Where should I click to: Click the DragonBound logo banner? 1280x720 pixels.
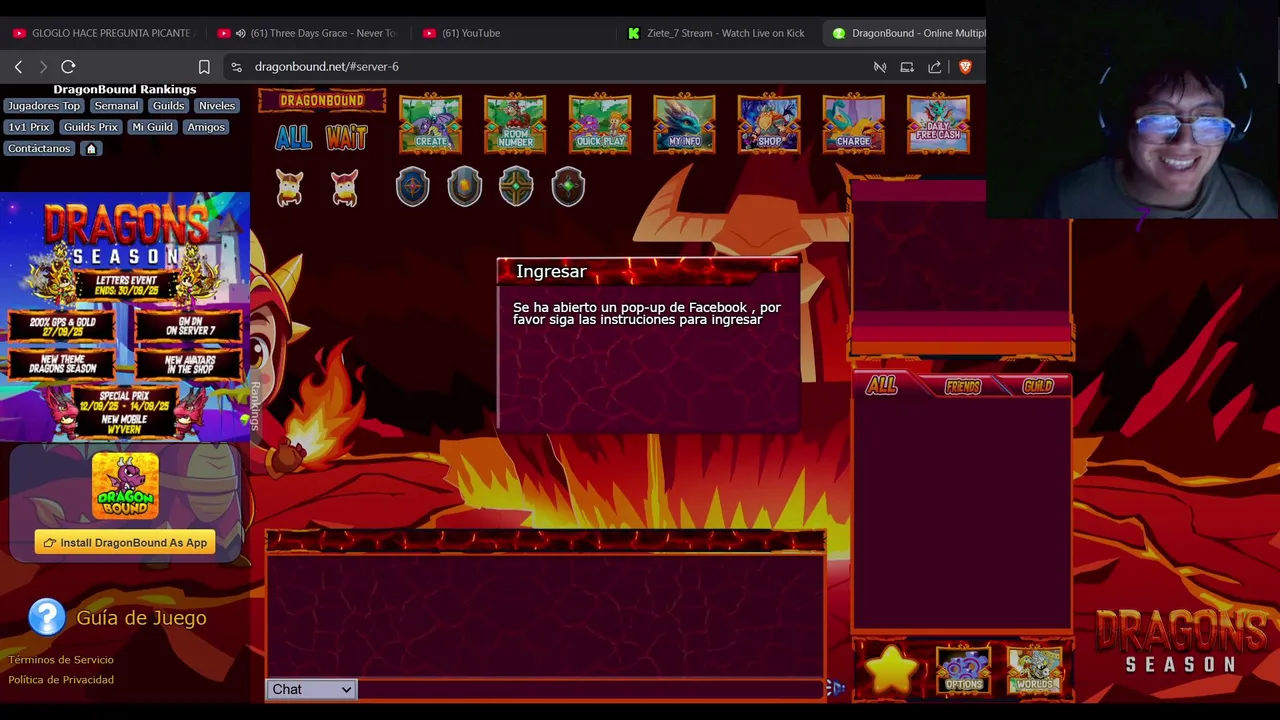tap(322, 101)
